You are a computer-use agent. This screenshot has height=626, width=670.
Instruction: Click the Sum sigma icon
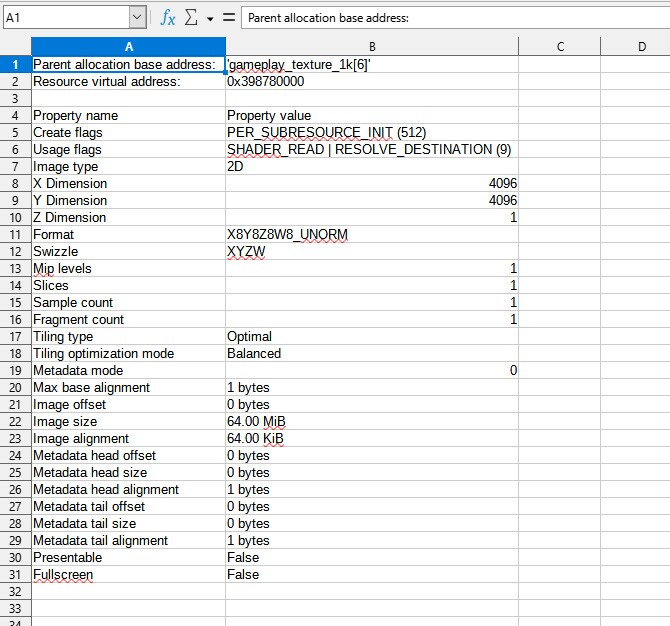(x=191, y=18)
